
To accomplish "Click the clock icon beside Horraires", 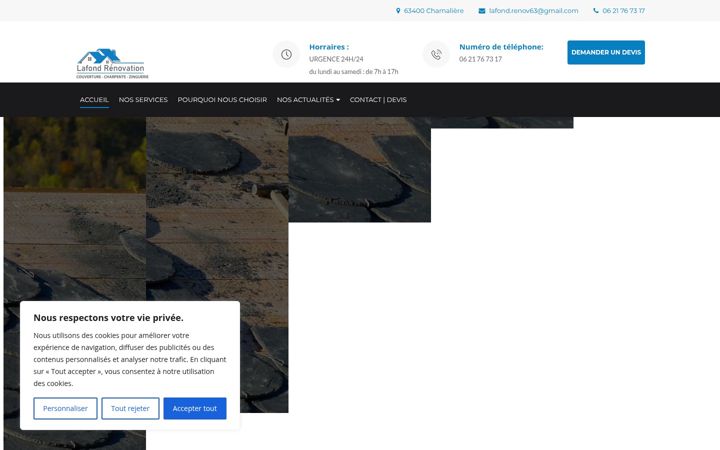I will 286,55.
